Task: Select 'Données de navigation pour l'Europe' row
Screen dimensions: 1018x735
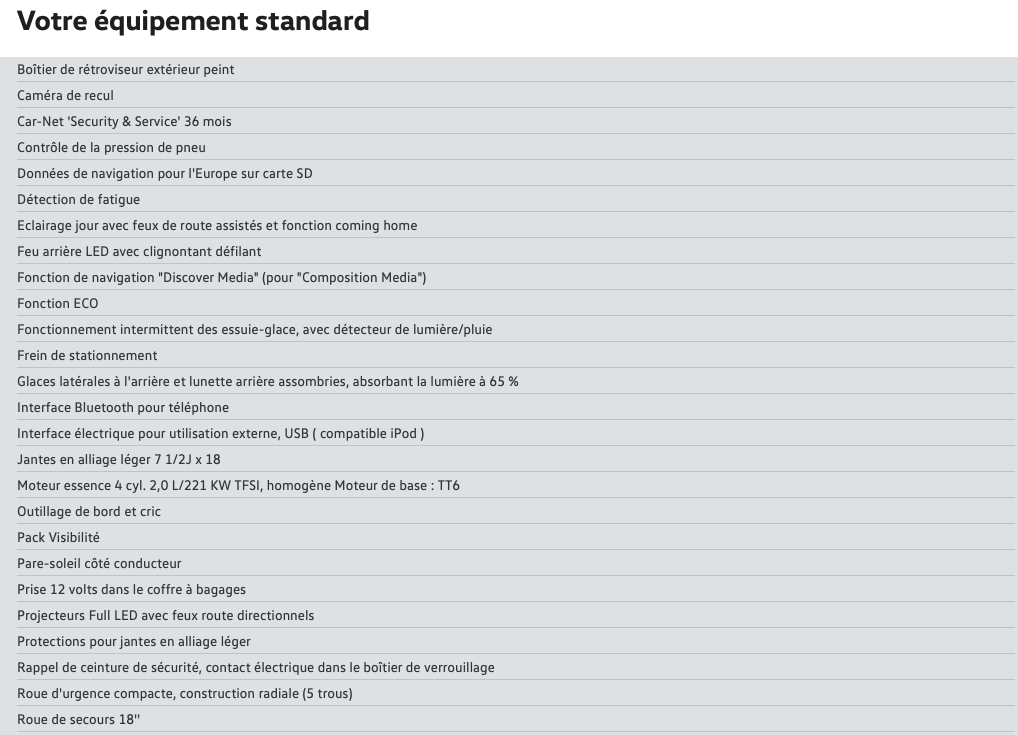Action: [515, 173]
